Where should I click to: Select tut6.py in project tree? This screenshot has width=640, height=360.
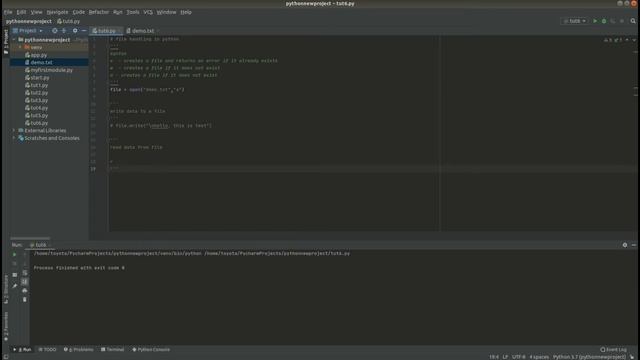[x=36, y=123]
